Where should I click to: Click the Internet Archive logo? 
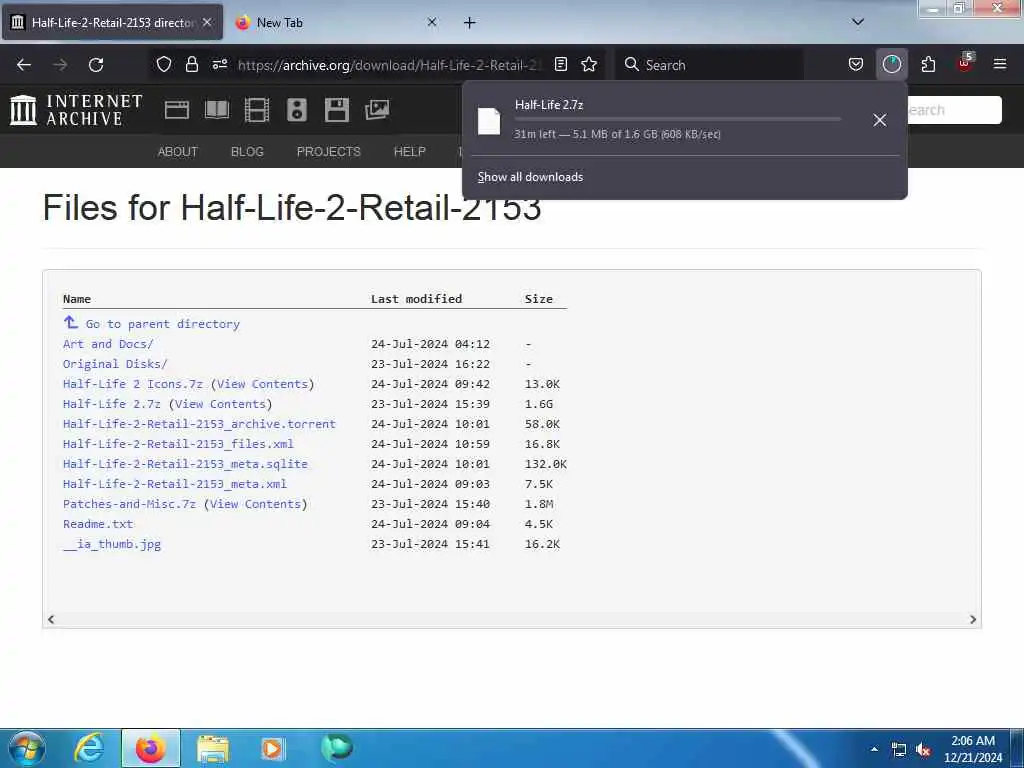click(77, 110)
